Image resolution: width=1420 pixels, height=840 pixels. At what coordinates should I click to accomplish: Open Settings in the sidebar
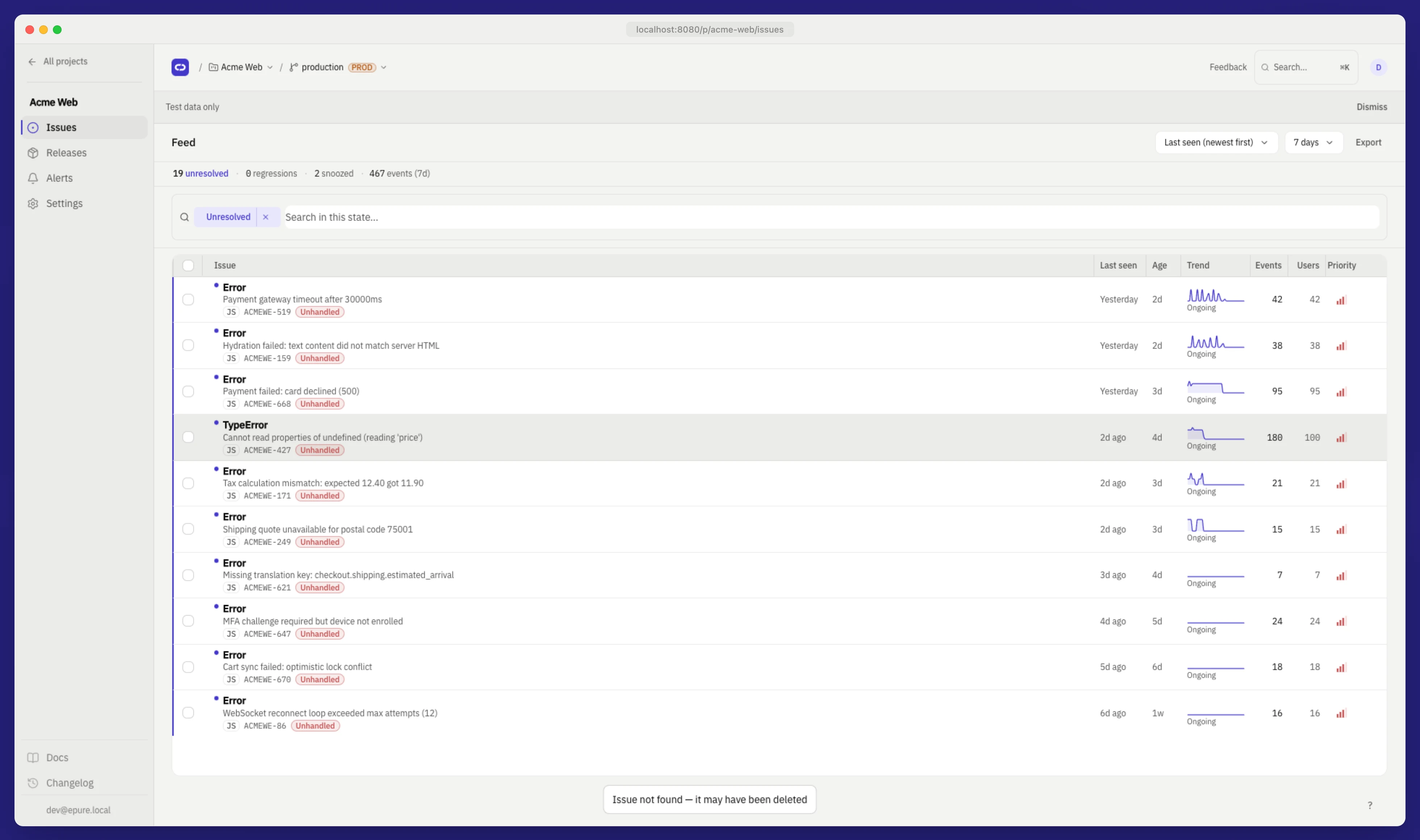[84, 204]
